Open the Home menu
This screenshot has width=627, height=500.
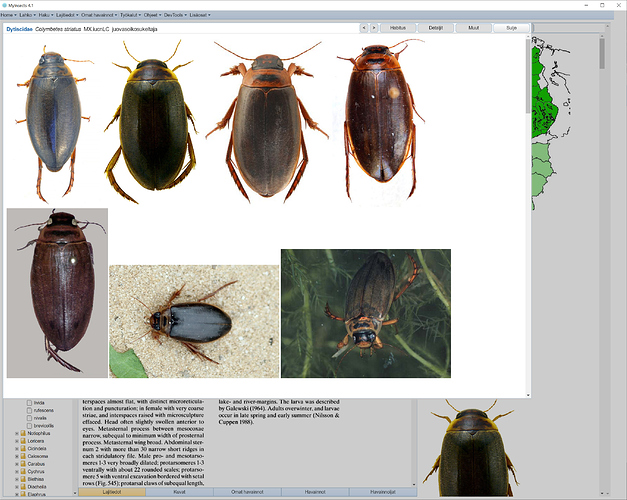[x=8, y=15]
